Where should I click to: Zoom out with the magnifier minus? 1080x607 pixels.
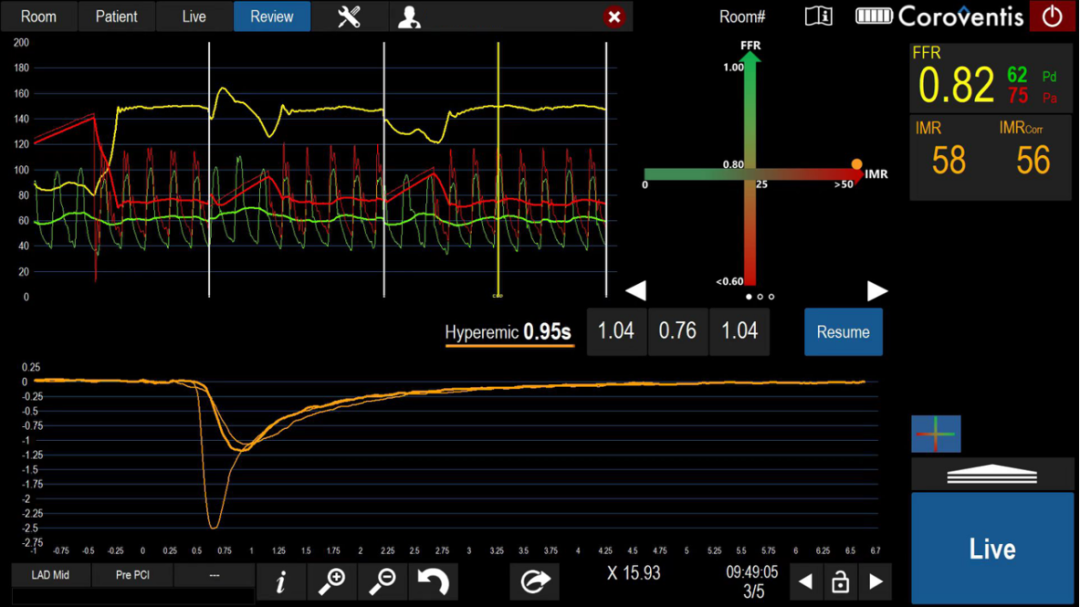click(382, 582)
